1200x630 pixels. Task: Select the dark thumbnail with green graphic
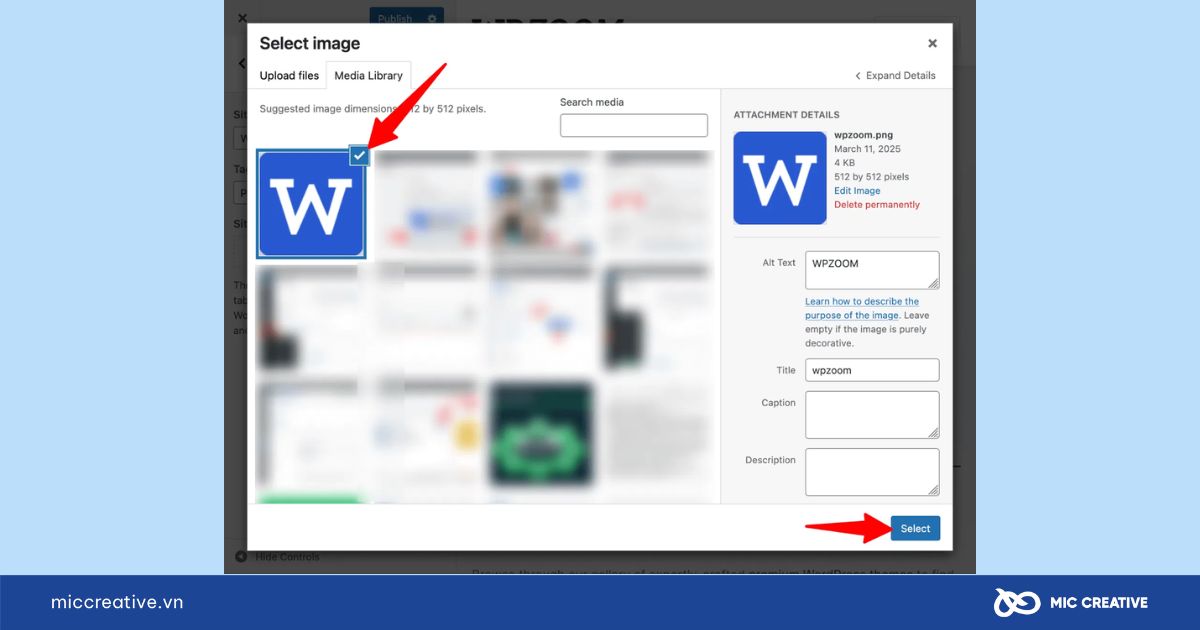(x=542, y=434)
